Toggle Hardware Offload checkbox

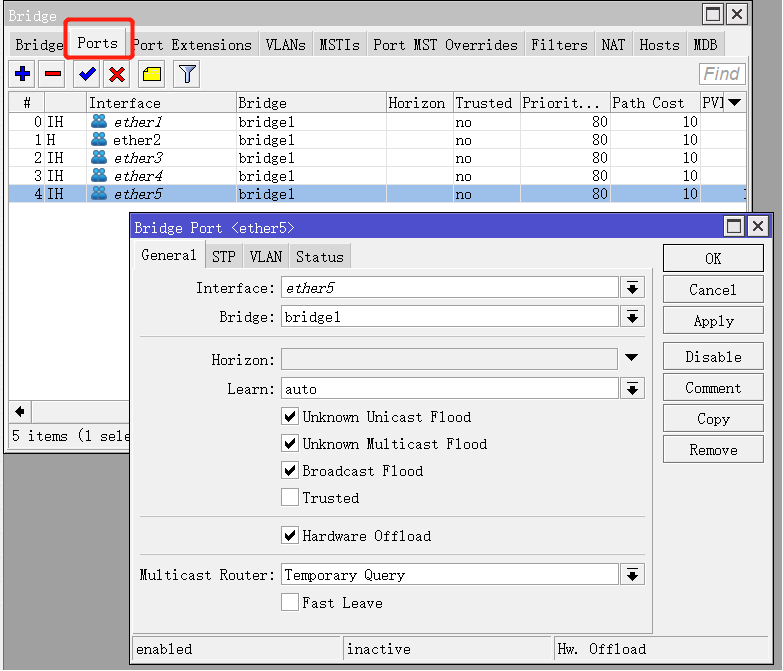290,536
